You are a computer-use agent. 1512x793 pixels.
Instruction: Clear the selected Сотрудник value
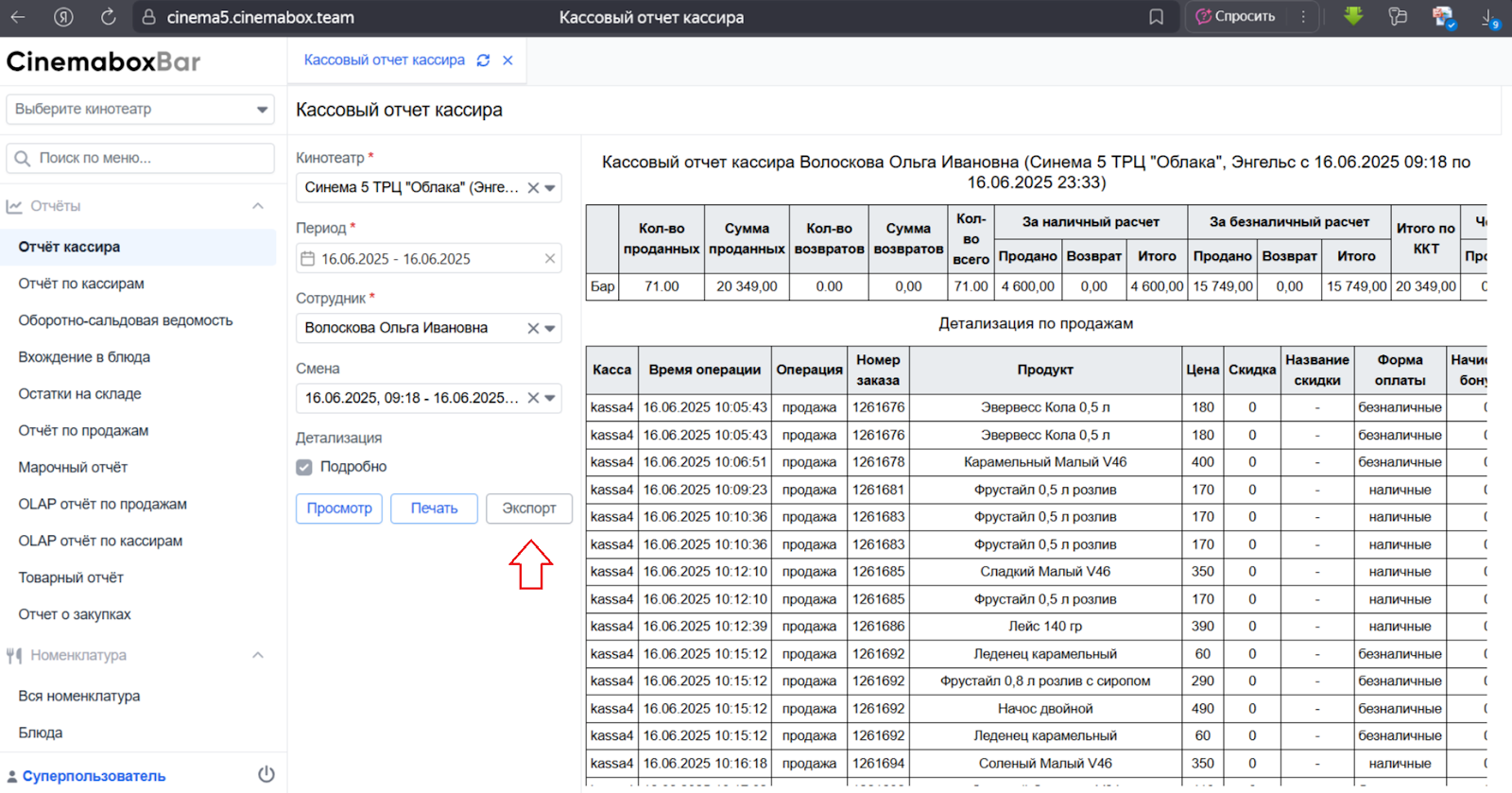(x=533, y=328)
